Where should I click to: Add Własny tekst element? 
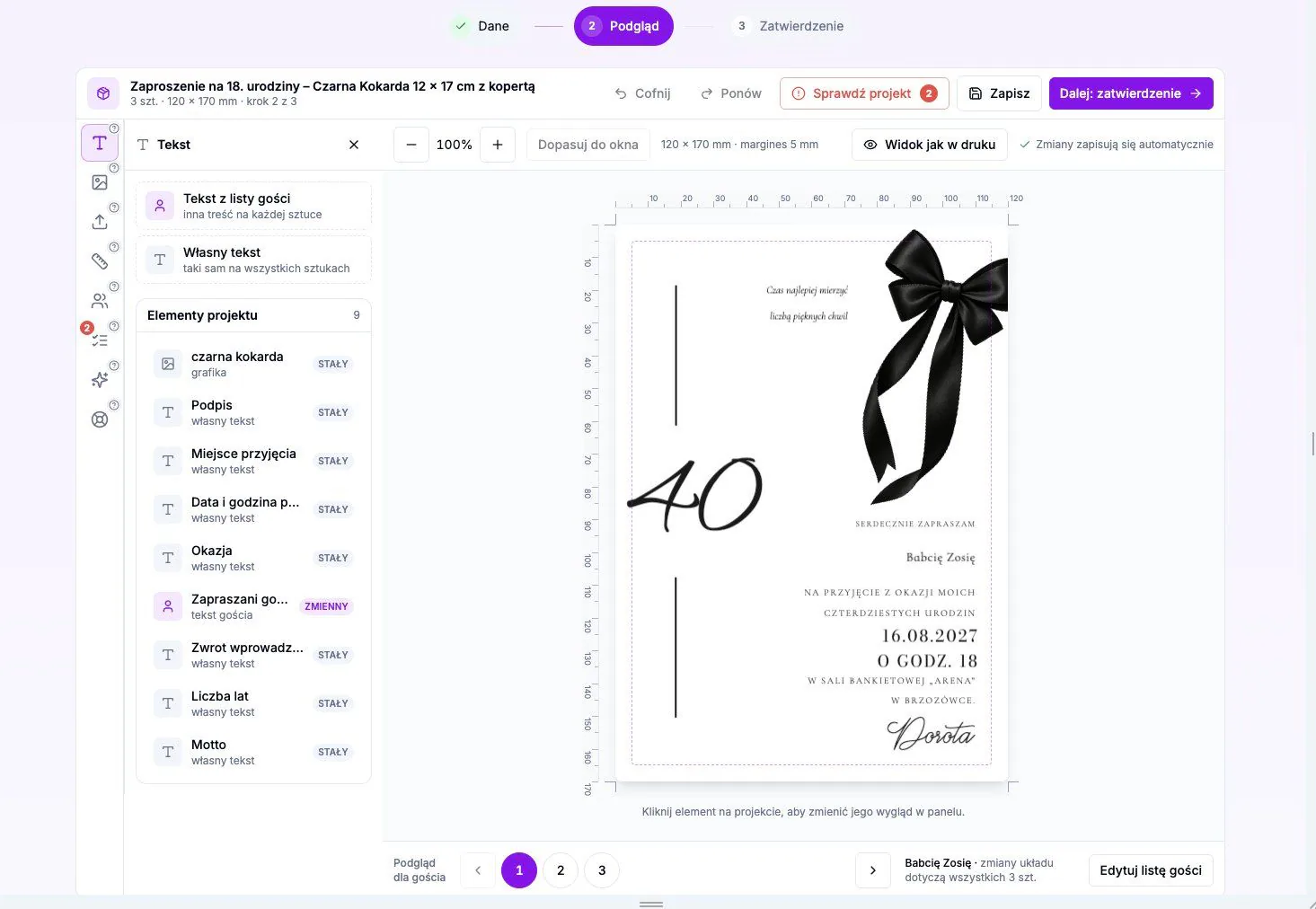coord(253,260)
